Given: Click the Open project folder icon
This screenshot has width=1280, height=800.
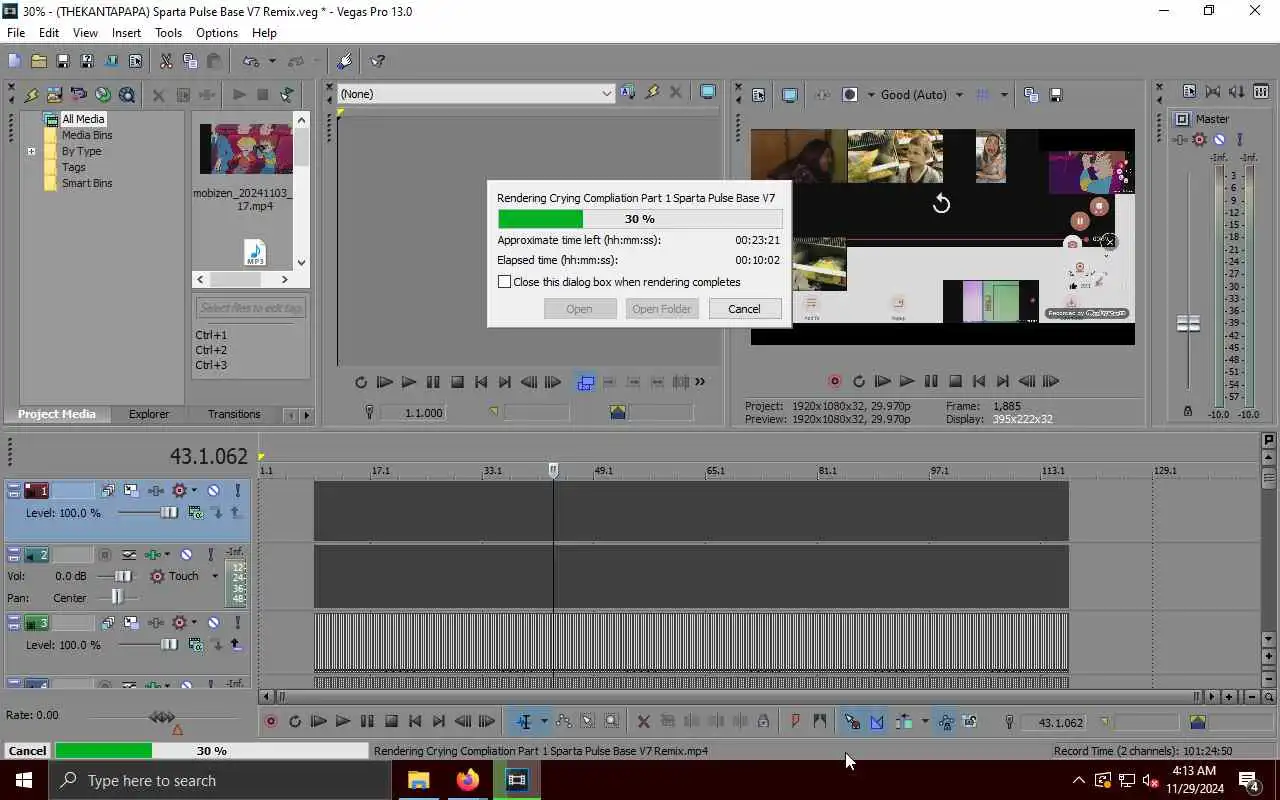Looking at the screenshot, I should pyautogui.click(x=38, y=61).
